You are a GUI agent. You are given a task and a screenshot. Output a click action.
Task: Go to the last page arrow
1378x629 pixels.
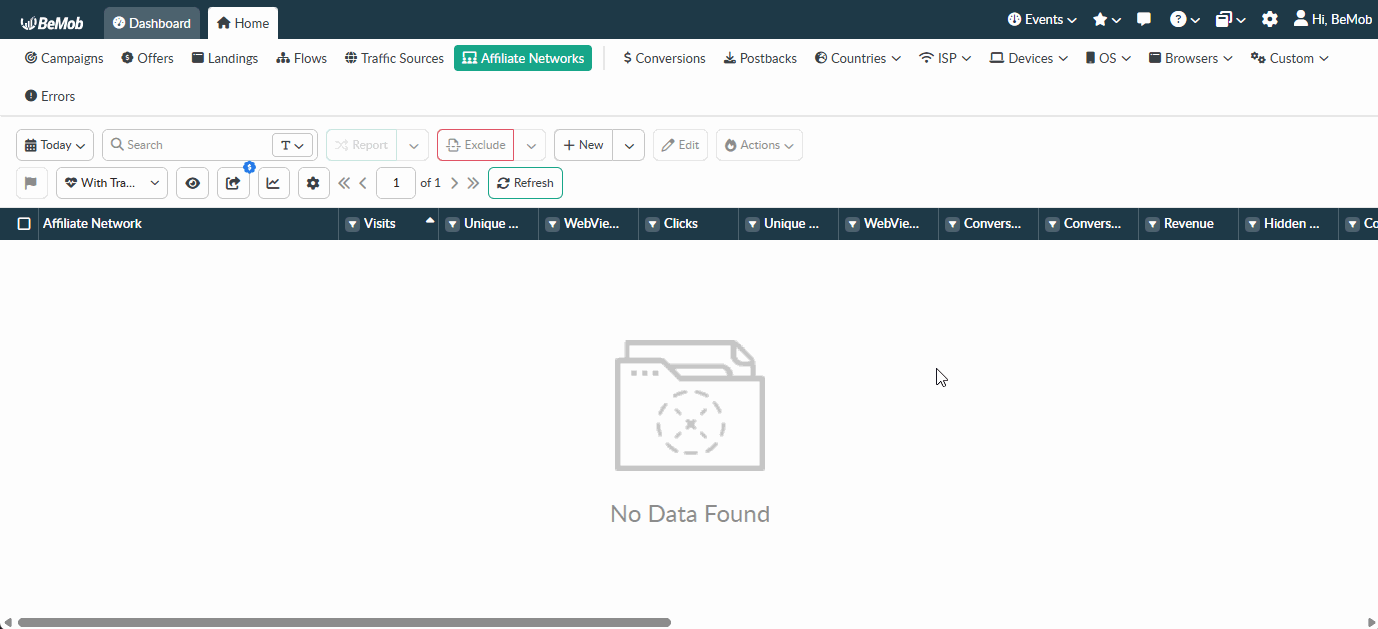(473, 183)
